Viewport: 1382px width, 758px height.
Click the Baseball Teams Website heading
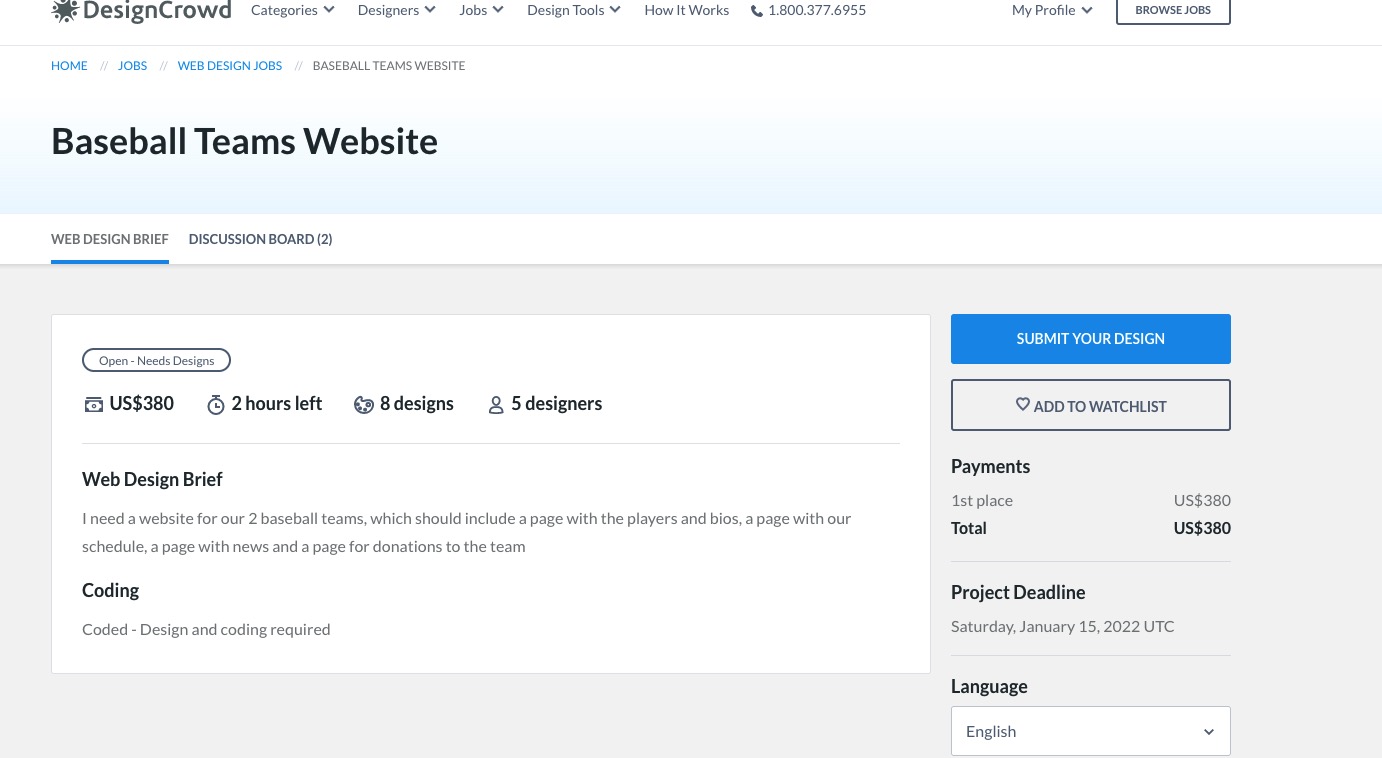coord(245,141)
